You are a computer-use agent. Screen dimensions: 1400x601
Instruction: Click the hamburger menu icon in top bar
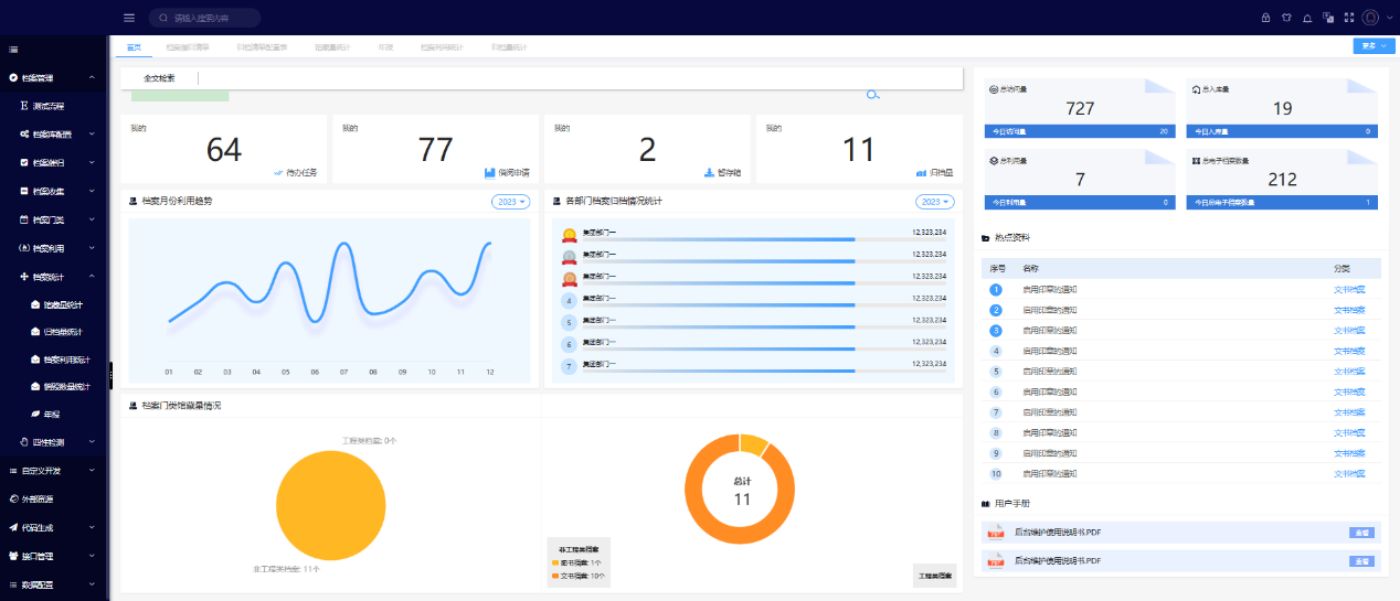[x=129, y=18]
